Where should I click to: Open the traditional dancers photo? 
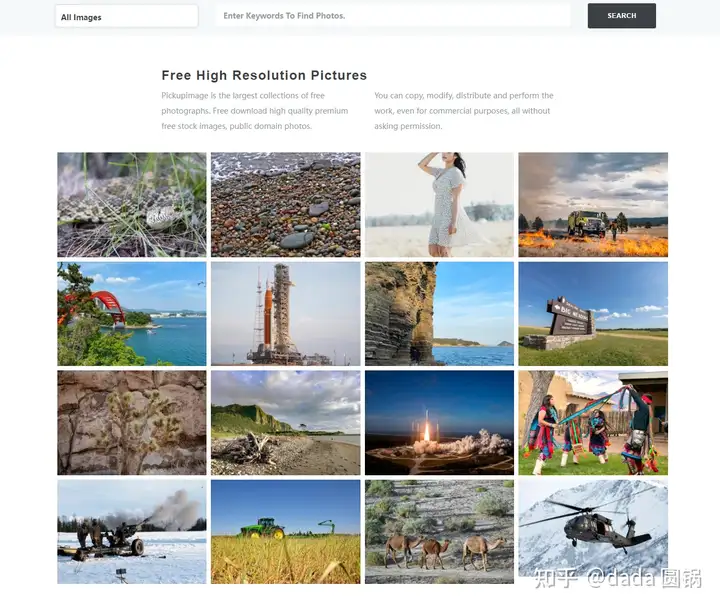pyautogui.click(x=593, y=423)
